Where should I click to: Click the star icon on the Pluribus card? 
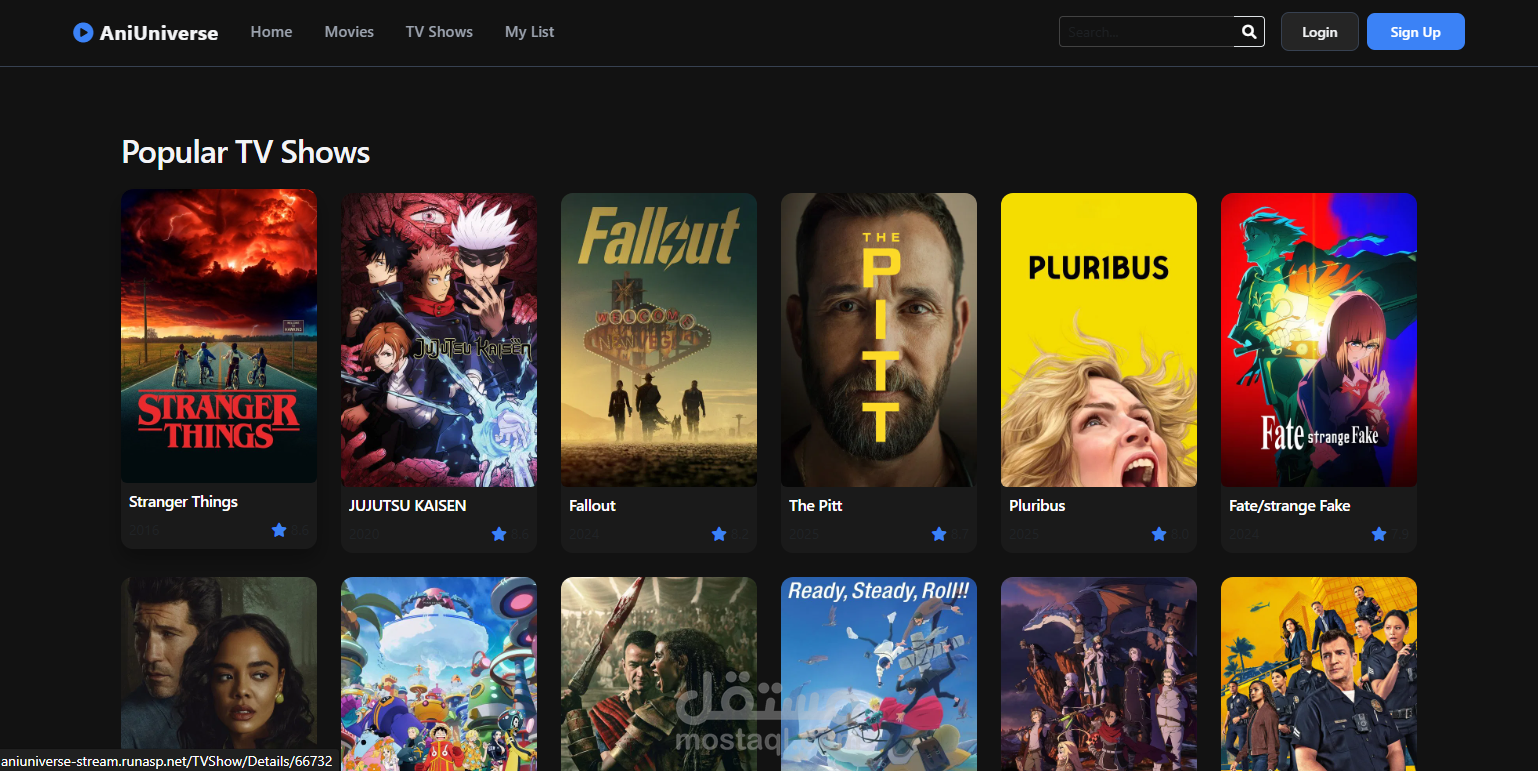point(1159,534)
